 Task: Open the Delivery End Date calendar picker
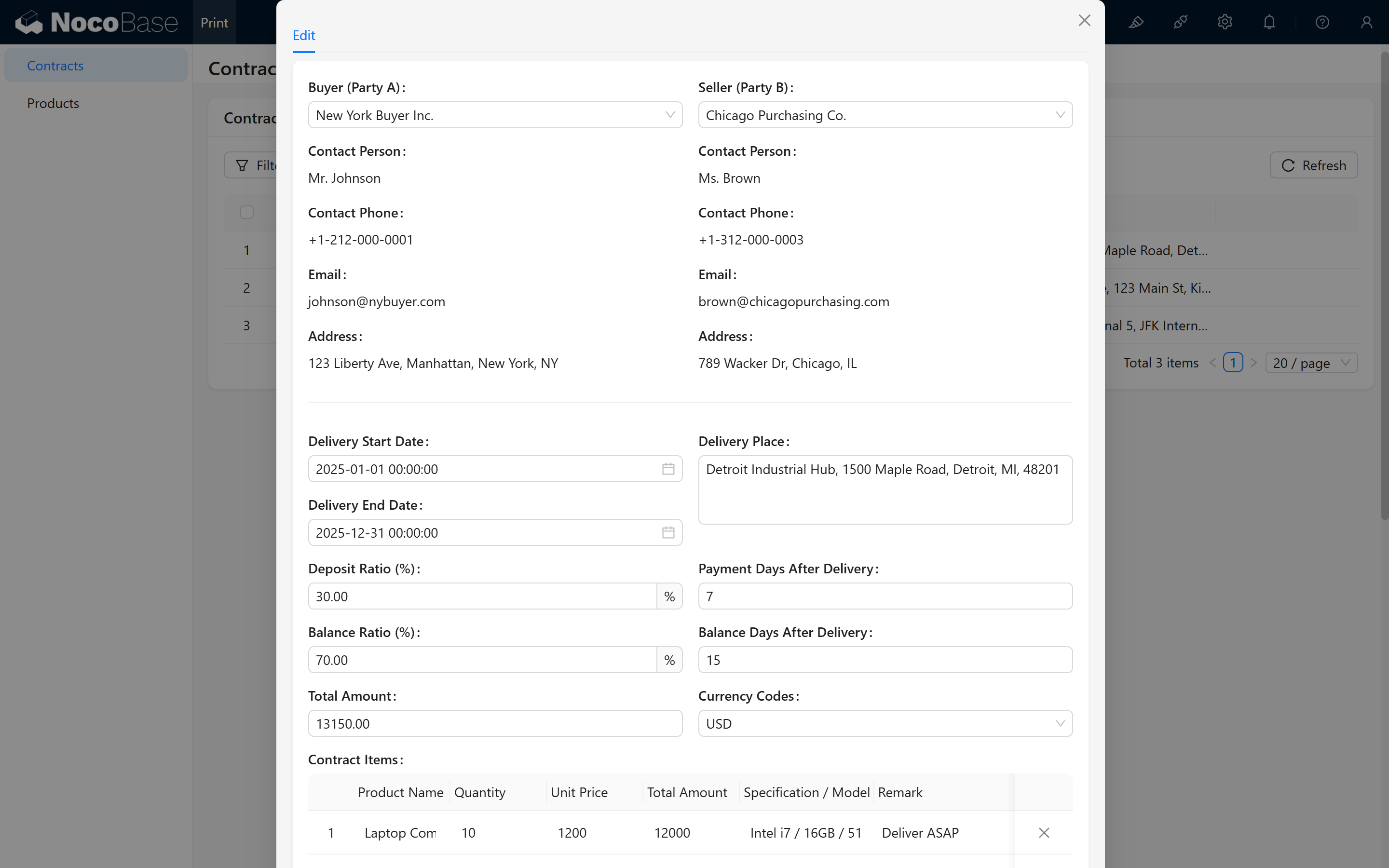click(668, 533)
